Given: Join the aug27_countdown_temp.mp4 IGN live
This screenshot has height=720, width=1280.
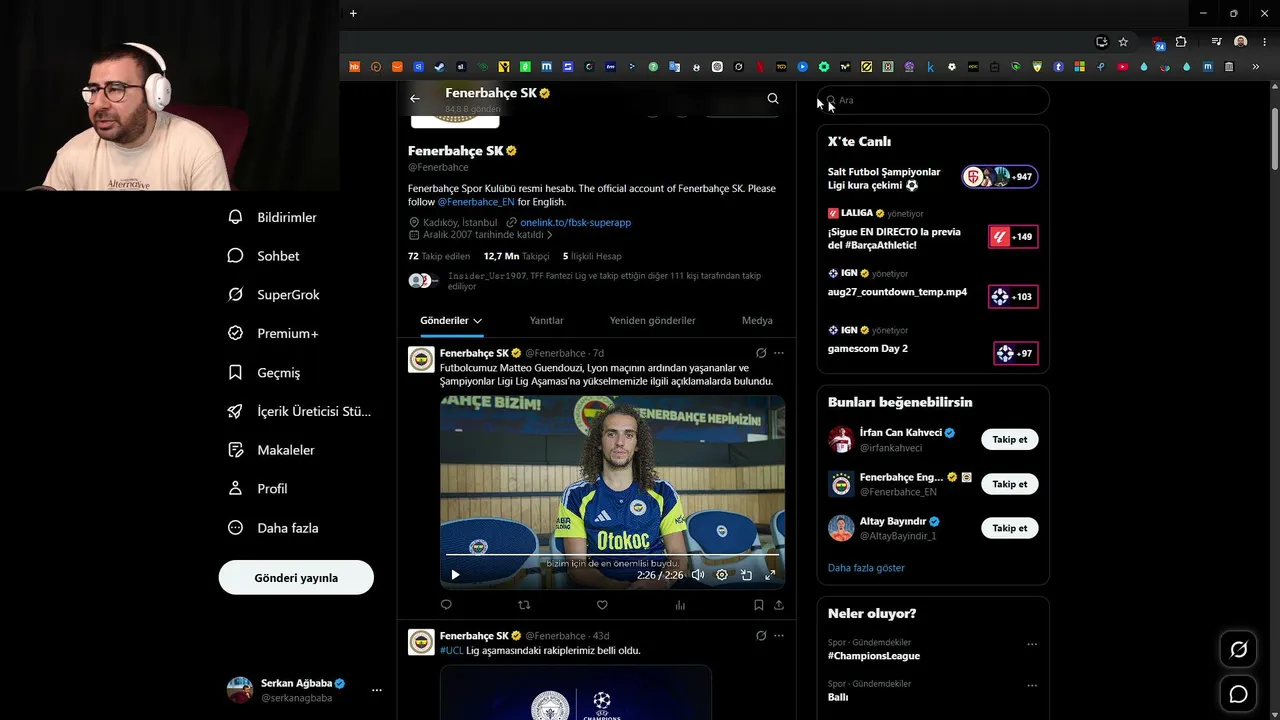Looking at the screenshot, I should 1013,297.
